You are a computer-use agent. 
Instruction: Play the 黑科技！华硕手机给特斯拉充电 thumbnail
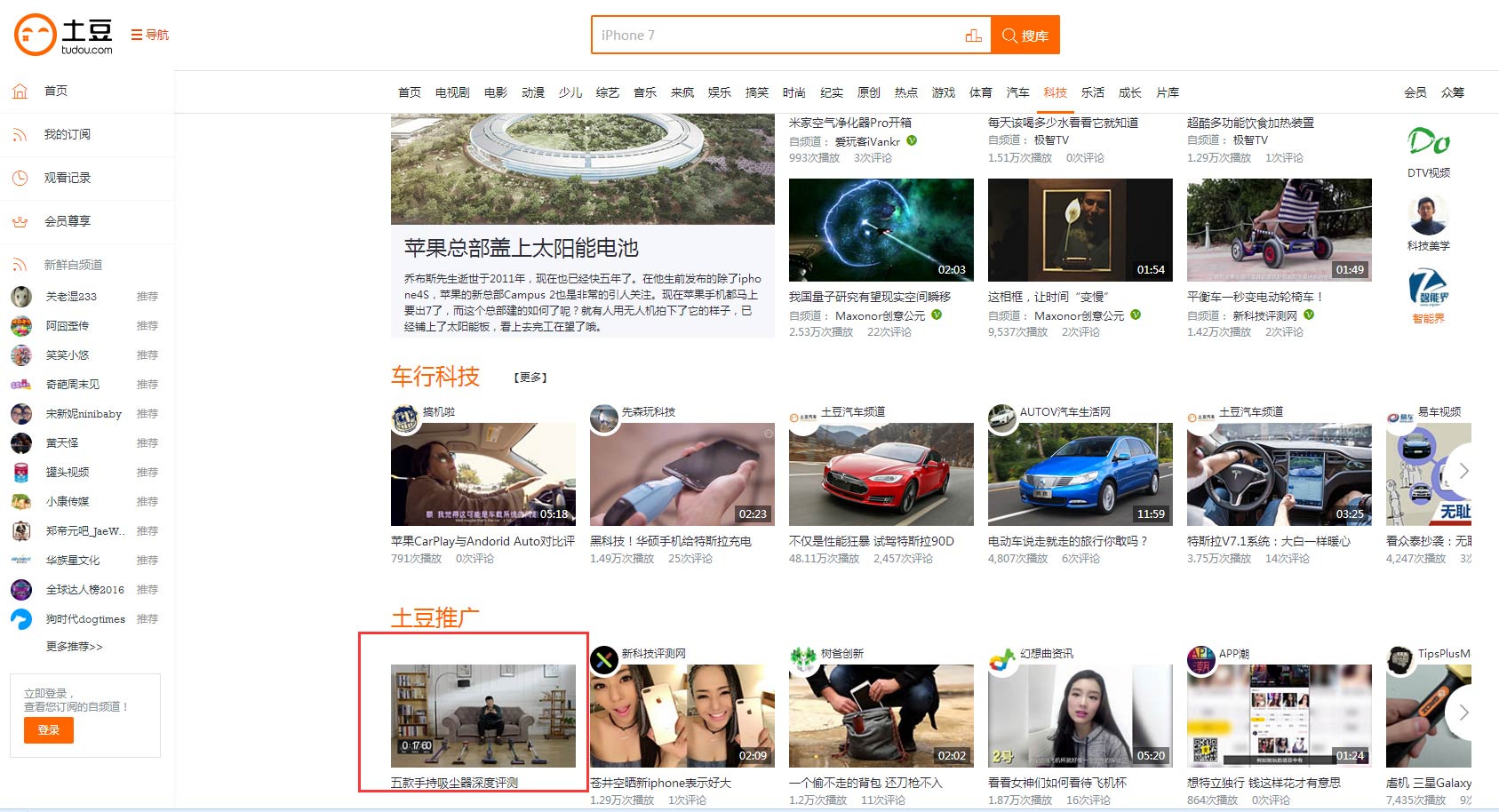click(x=682, y=474)
